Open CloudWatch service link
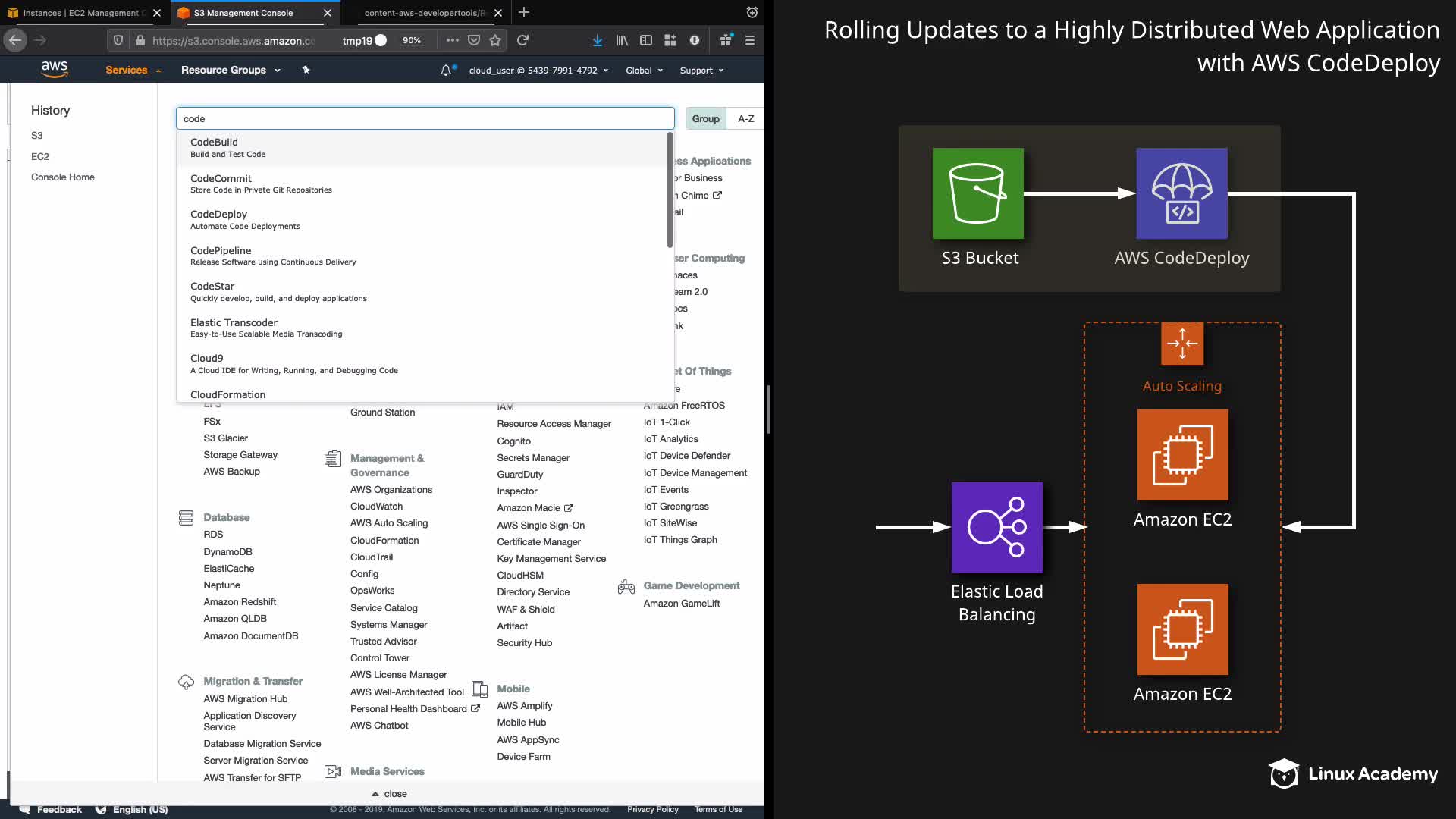This screenshot has height=819, width=1456. pos(376,507)
